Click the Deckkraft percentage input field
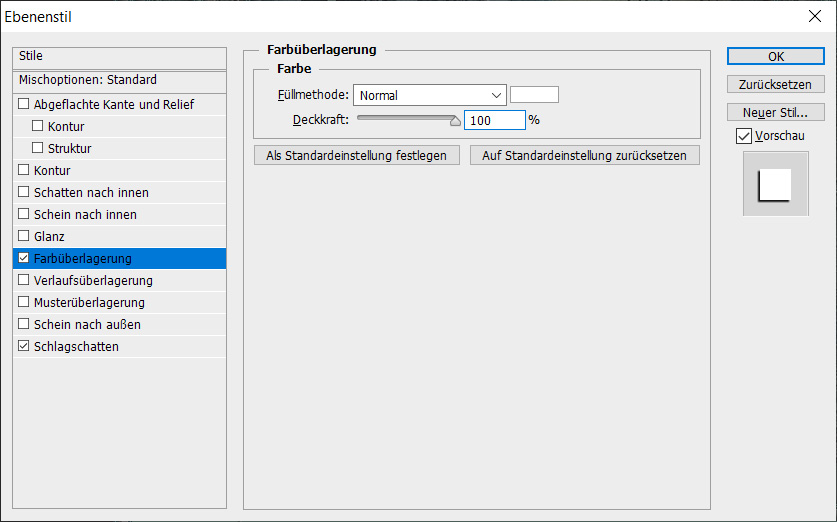Screen dimensions: 837x522 coord(494,120)
